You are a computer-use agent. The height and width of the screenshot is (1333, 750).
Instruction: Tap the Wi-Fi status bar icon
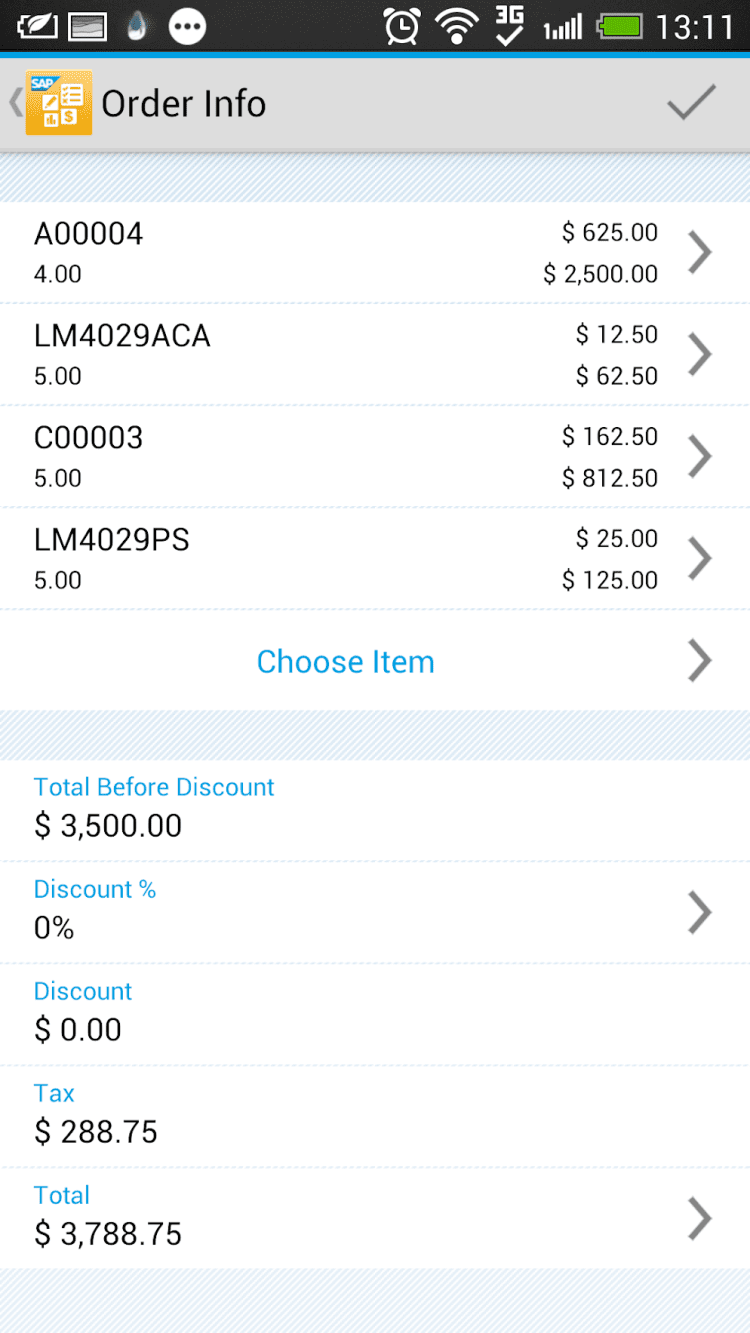(x=456, y=26)
